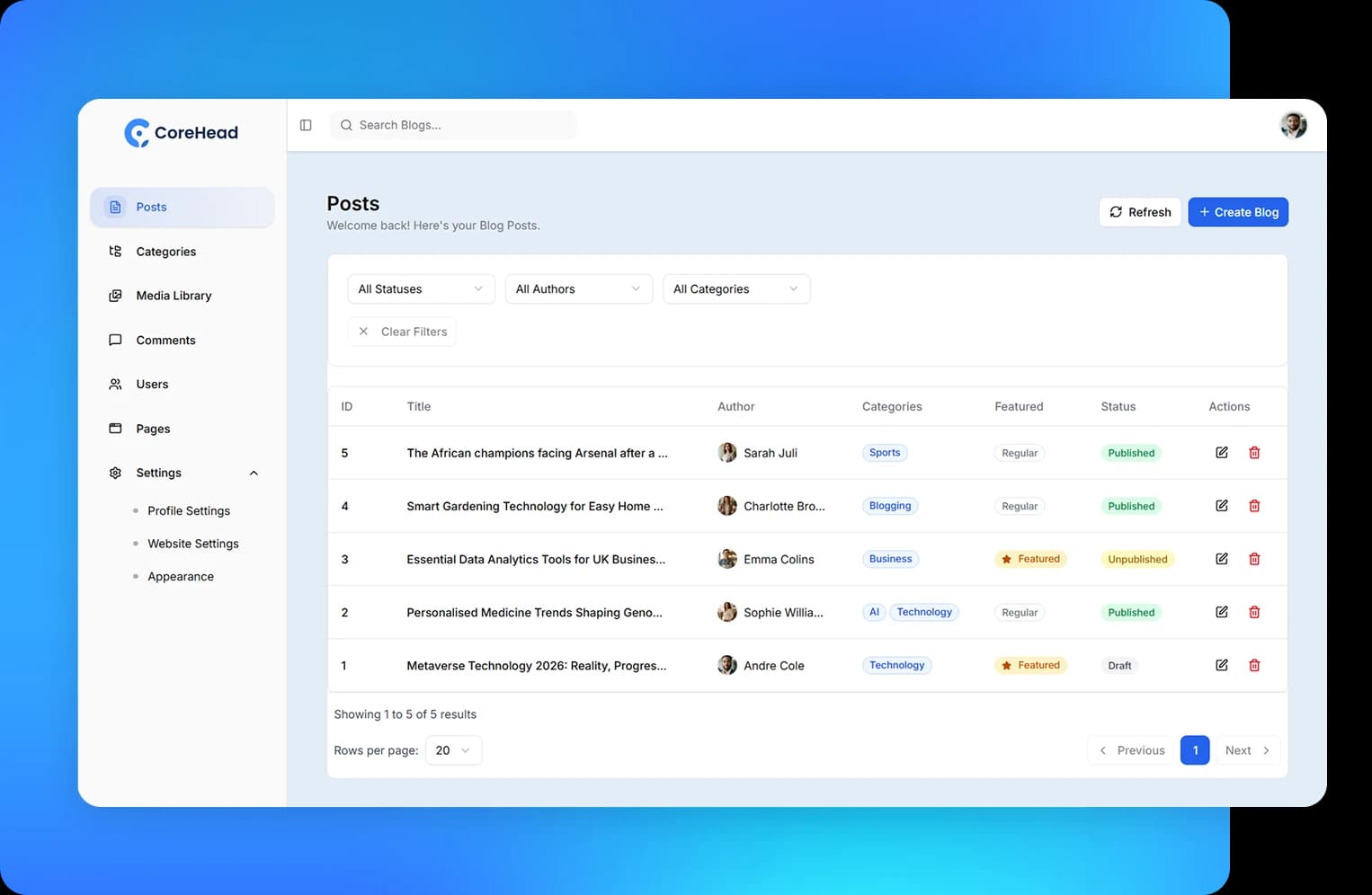Clear all active filters
The height and width of the screenshot is (895, 1372).
click(x=402, y=331)
